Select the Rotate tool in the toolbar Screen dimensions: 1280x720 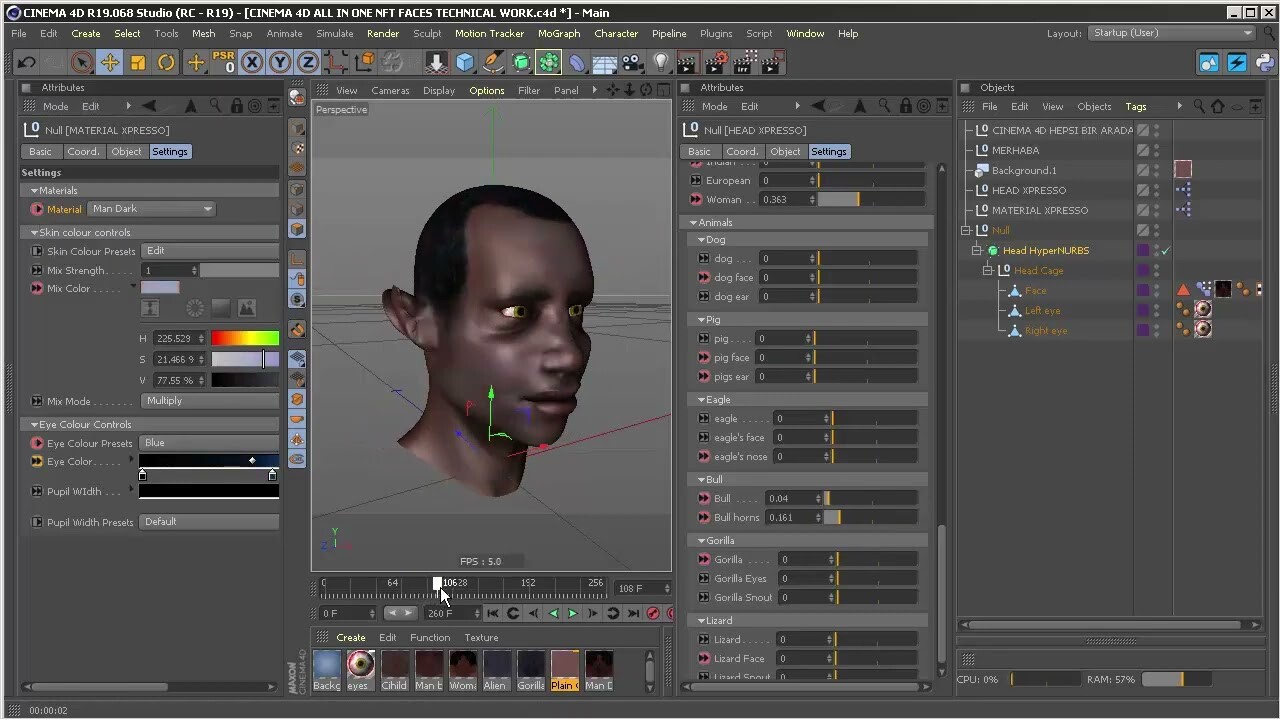click(166, 62)
